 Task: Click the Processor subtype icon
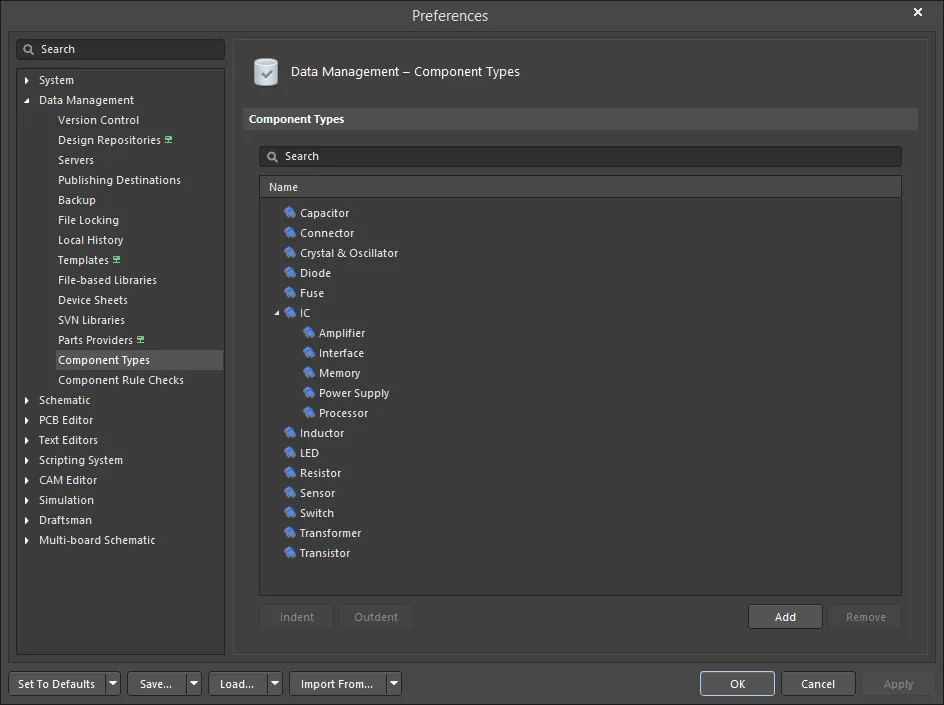click(309, 412)
